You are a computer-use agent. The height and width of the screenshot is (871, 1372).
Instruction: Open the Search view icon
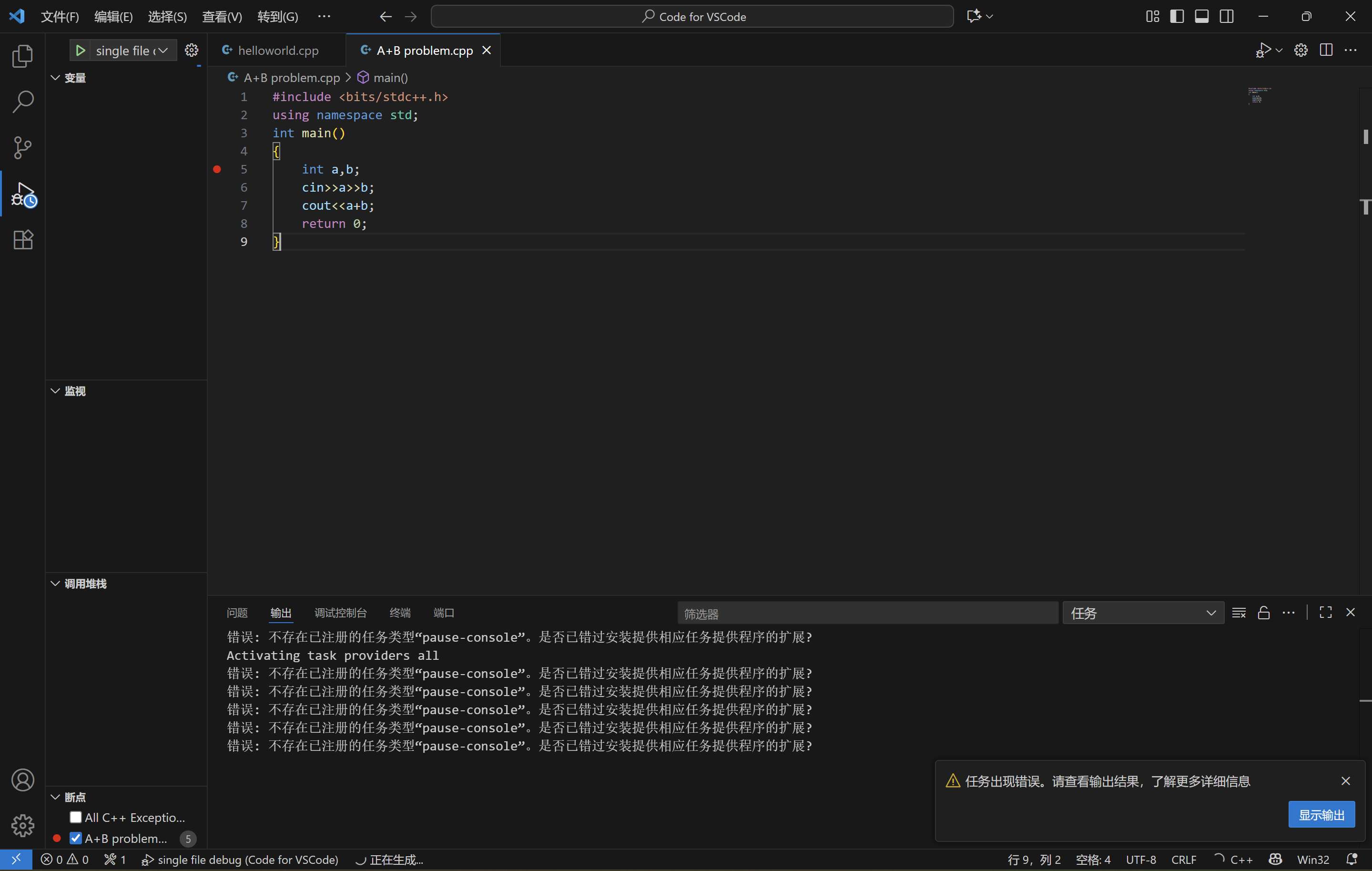pyautogui.click(x=22, y=102)
